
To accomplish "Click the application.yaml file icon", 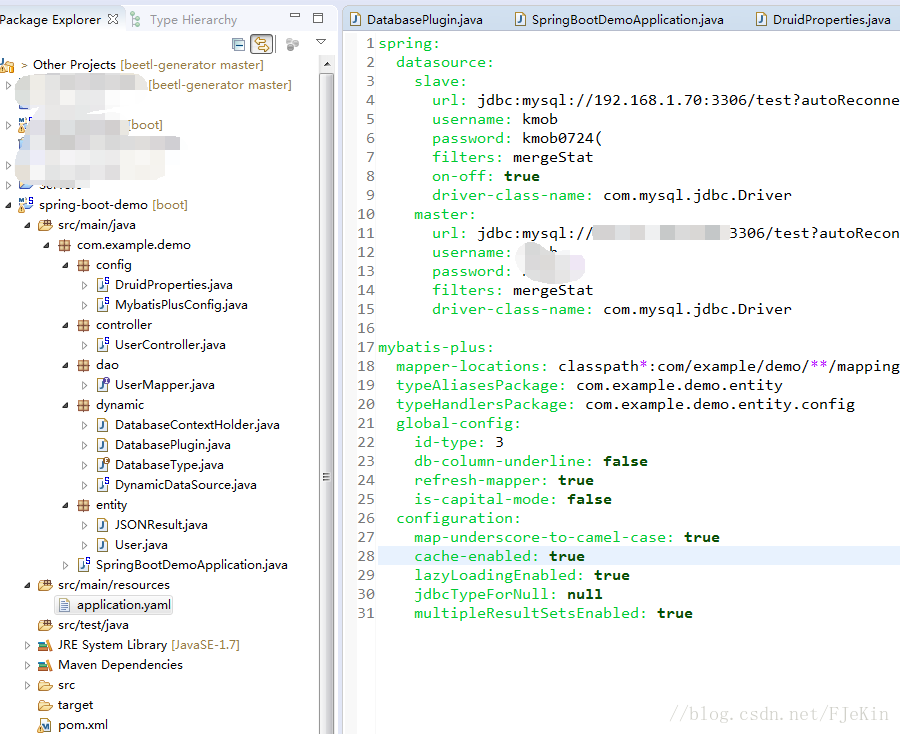I will click(x=65, y=605).
